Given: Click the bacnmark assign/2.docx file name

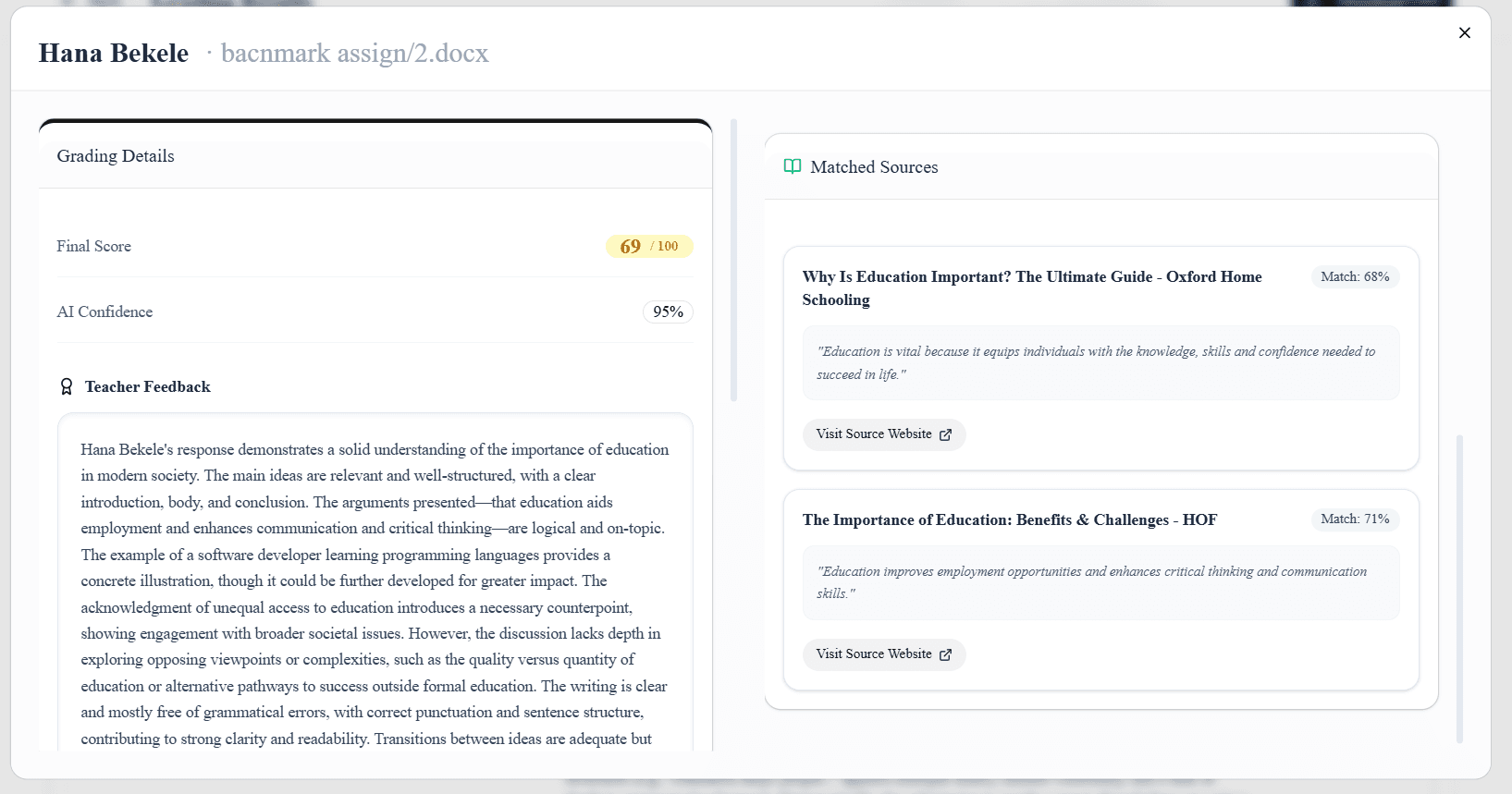Looking at the screenshot, I should (354, 54).
